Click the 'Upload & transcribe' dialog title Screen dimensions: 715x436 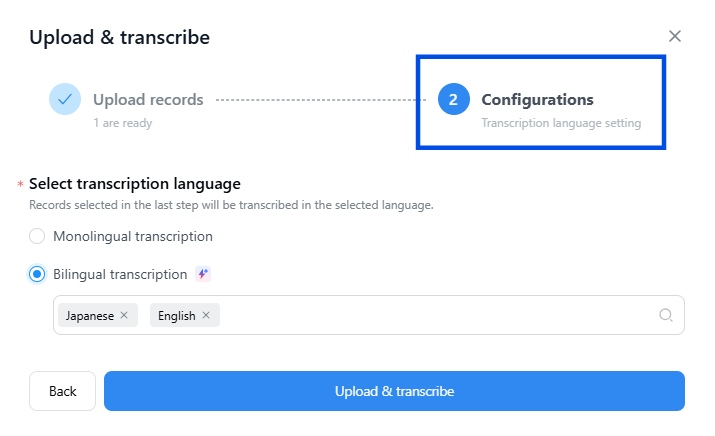pos(119,37)
